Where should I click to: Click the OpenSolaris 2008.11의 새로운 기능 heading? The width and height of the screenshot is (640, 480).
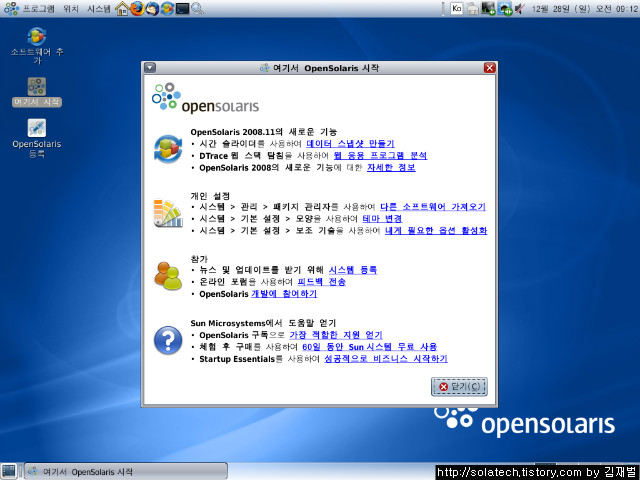(x=264, y=132)
